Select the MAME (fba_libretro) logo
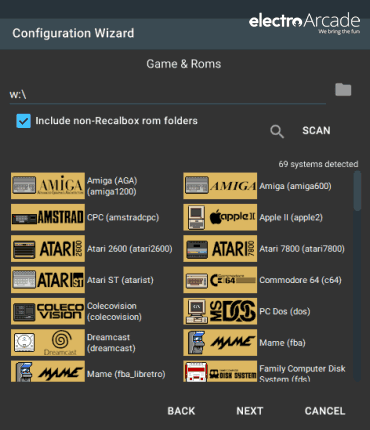The width and height of the screenshot is (370, 430). (x=48, y=371)
